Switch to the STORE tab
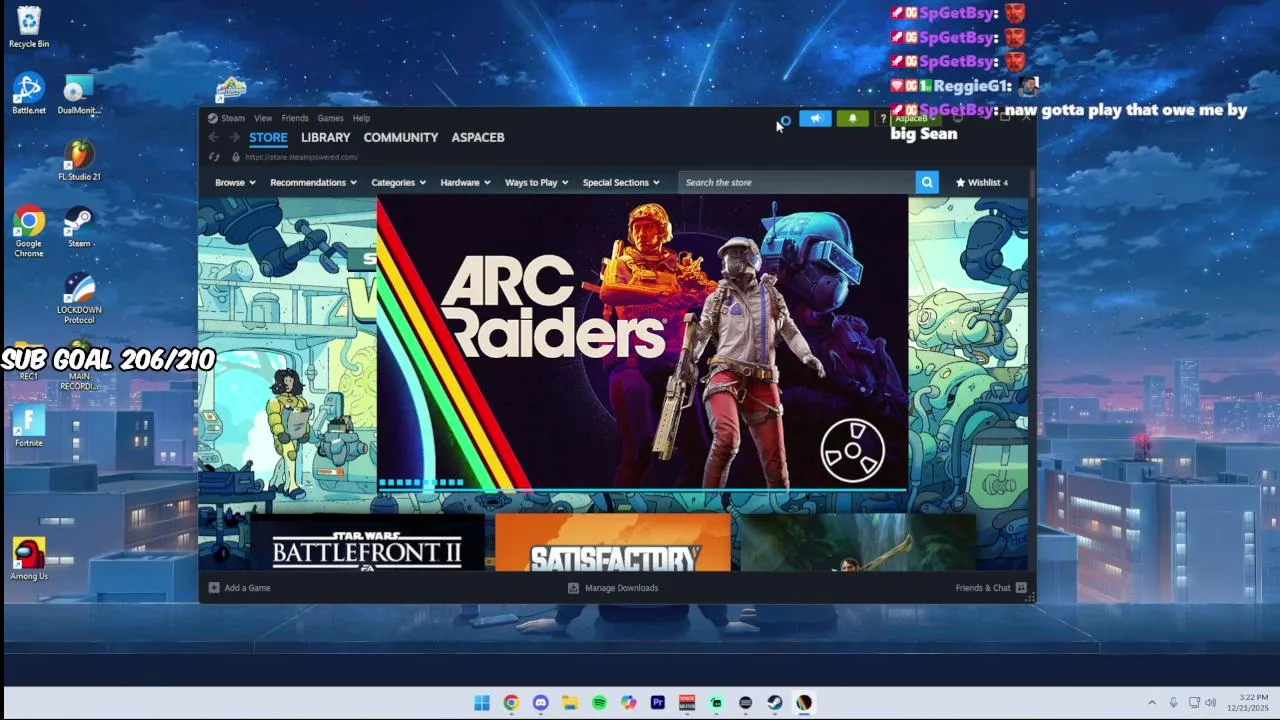Screen dimensions: 1280x720 tap(268, 137)
